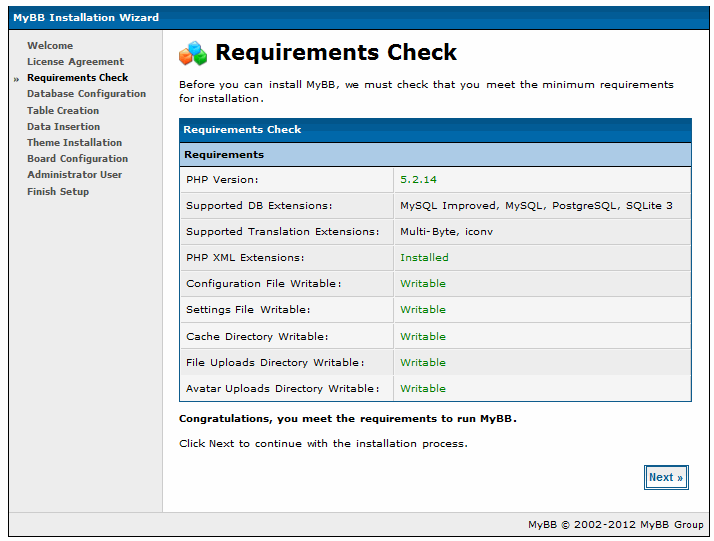
Task: Click the Requirements Check table header bar
Action: 435,130
